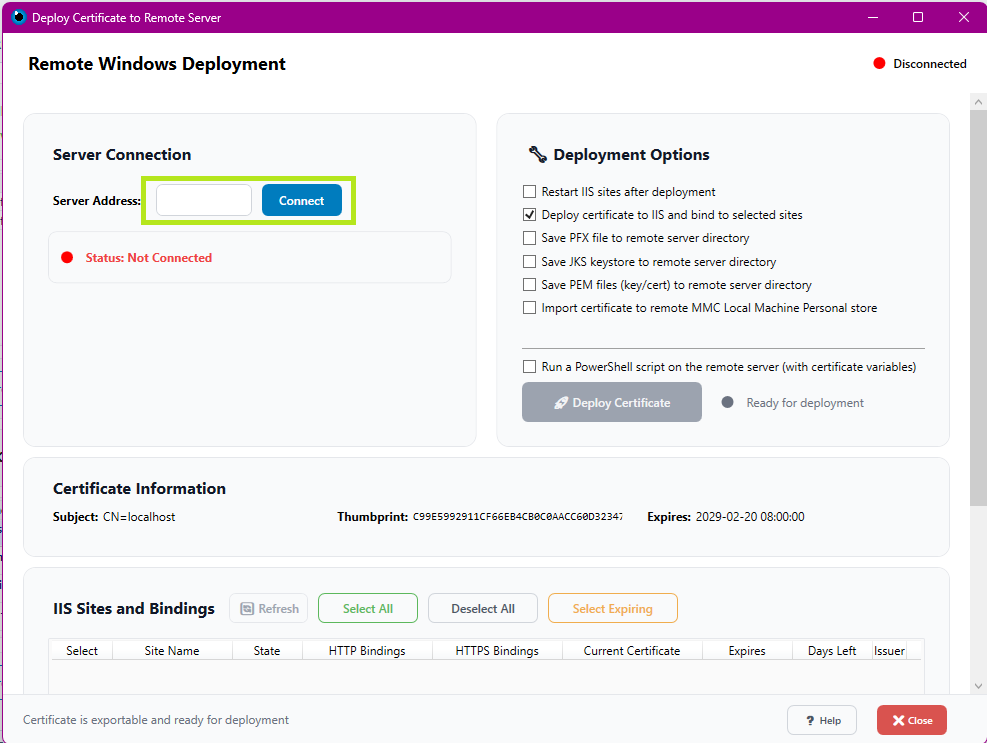Click the red Disconnected status dot
Viewport: 987px width, 743px height.
point(879,64)
